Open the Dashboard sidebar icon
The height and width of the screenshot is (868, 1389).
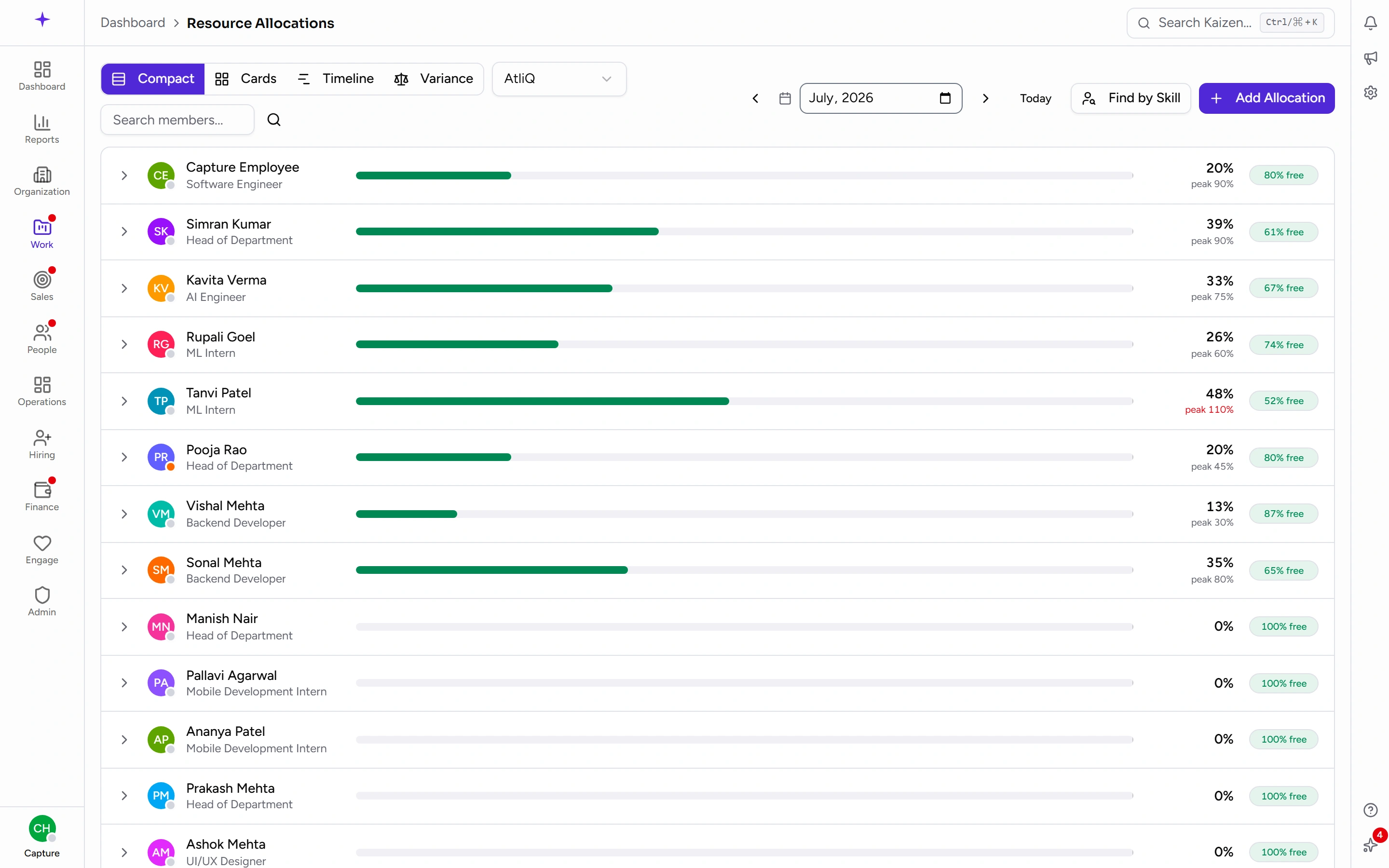42,76
